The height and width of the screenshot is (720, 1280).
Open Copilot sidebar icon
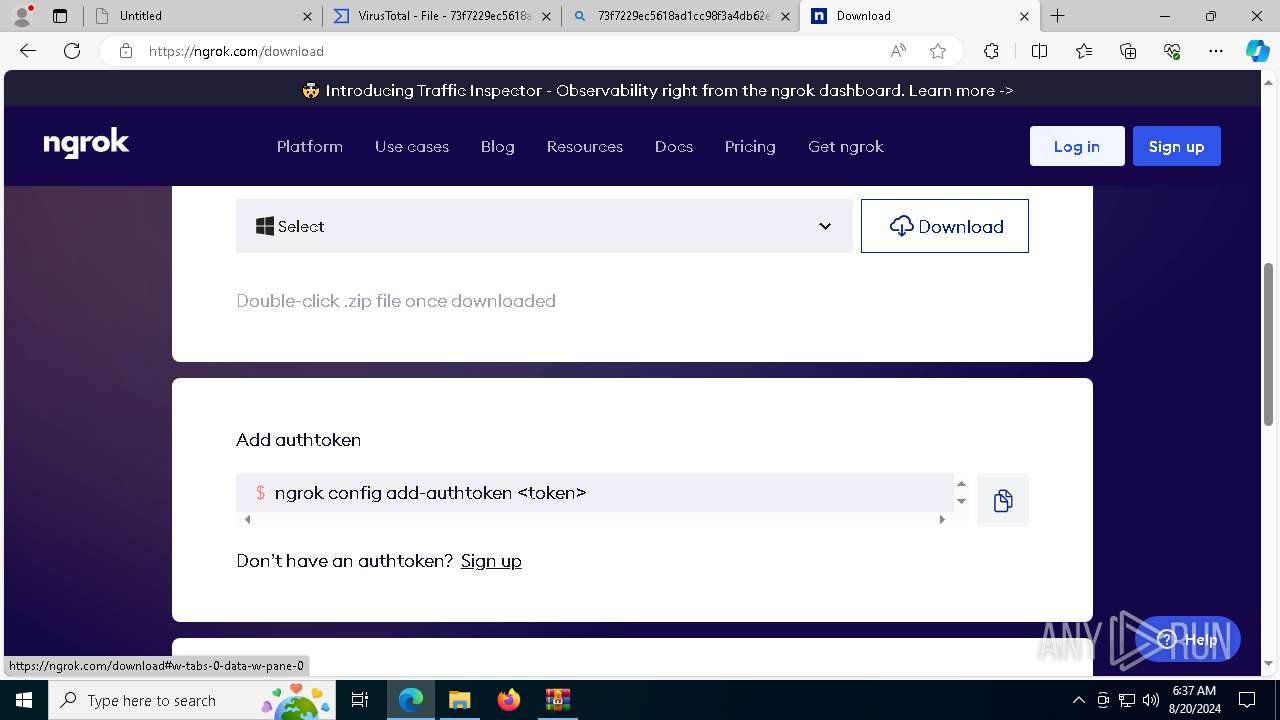pos(1257,51)
